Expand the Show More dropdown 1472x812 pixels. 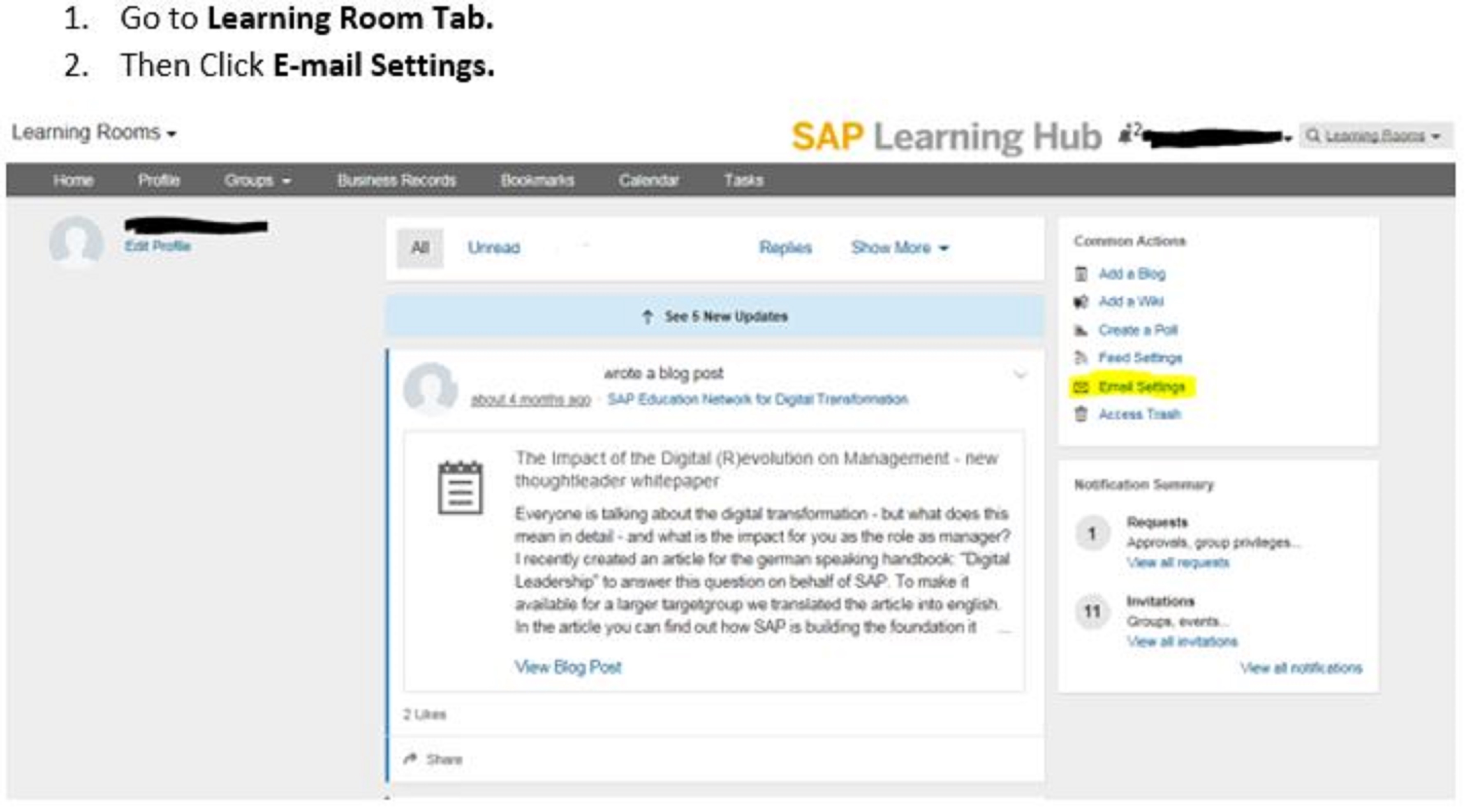click(x=900, y=248)
